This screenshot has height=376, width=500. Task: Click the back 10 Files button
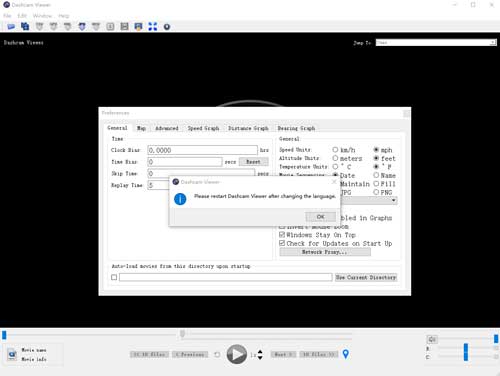149,354
